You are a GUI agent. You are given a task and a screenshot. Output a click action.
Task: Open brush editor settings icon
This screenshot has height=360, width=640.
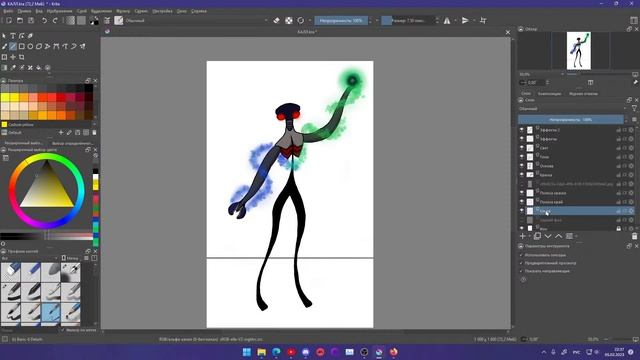coord(107,20)
